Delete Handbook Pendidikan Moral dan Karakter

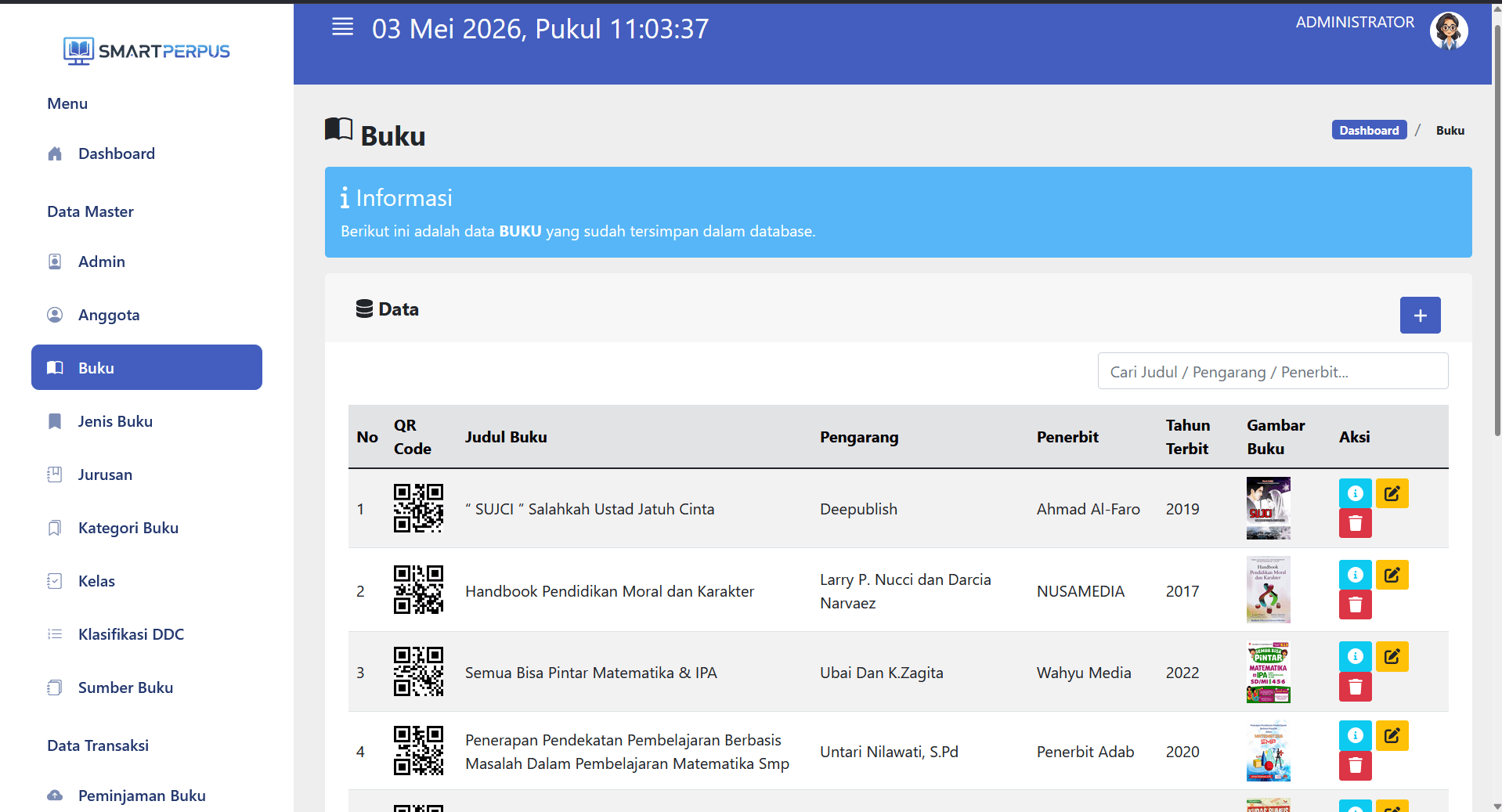(1355, 604)
